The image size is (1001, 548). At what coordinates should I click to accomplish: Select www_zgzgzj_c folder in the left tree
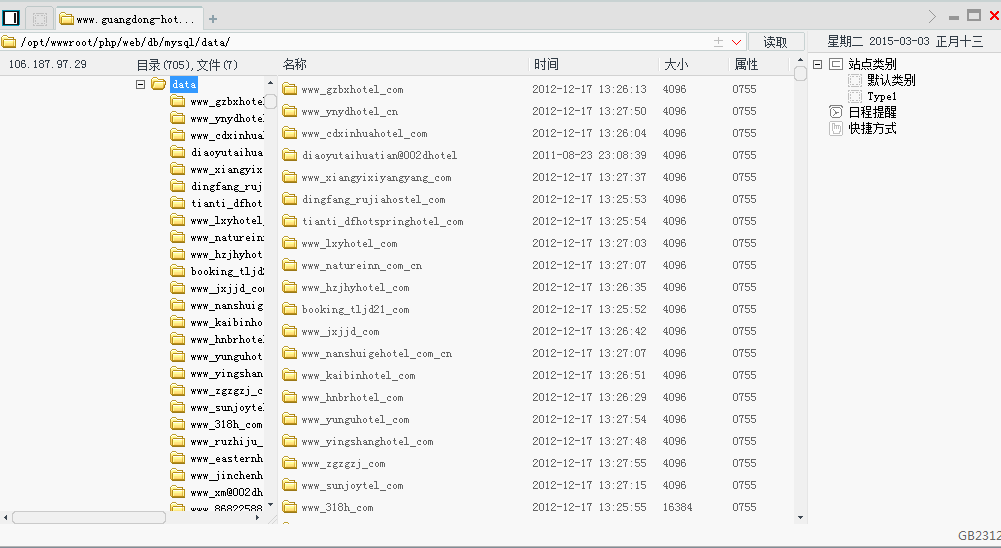[226, 391]
